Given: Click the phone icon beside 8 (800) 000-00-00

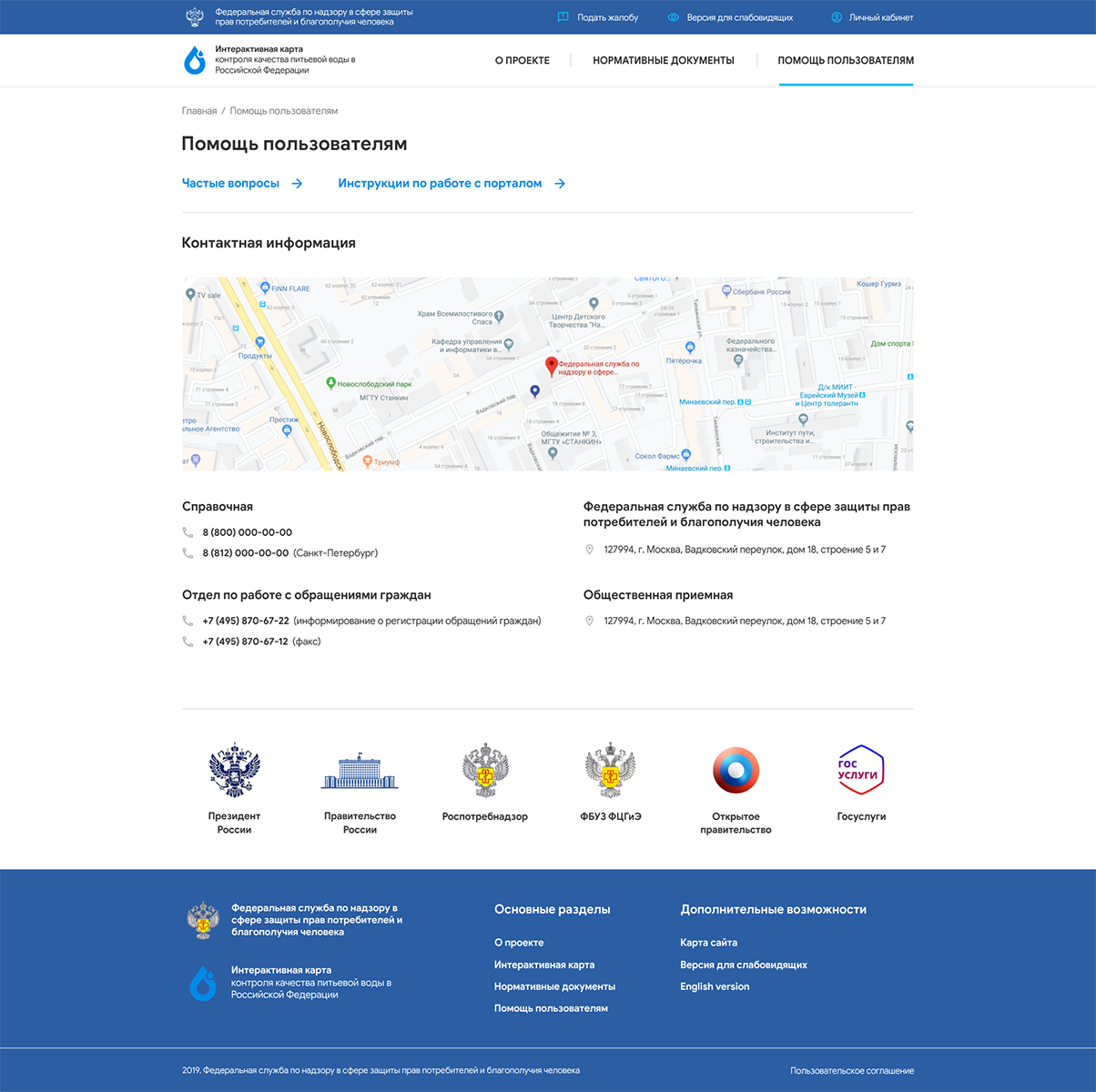Looking at the screenshot, I should [x=188, y=532].
